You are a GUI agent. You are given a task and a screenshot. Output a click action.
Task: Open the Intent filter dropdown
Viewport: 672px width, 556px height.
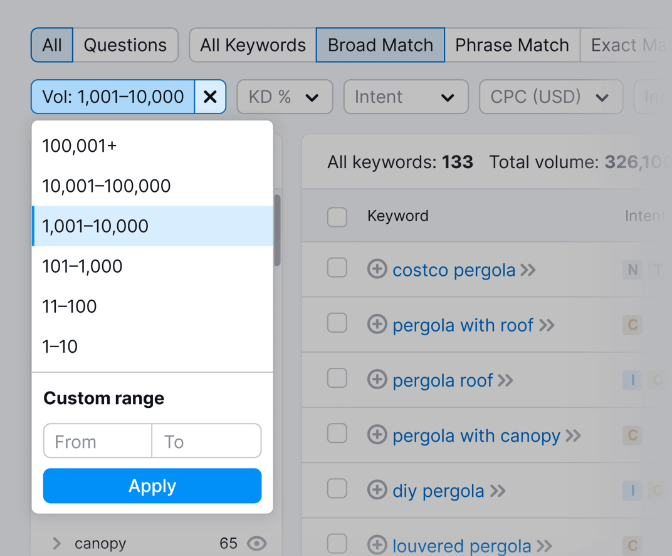(x=405, y=97)
